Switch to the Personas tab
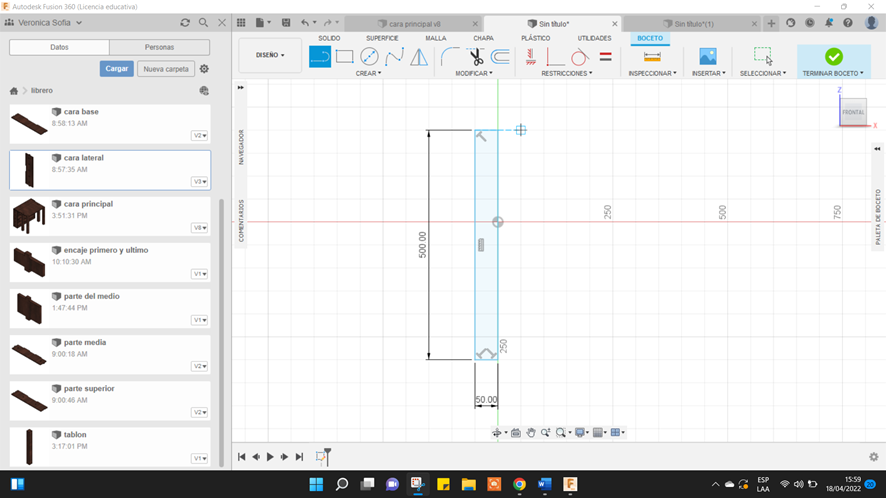 pos(159,47)
